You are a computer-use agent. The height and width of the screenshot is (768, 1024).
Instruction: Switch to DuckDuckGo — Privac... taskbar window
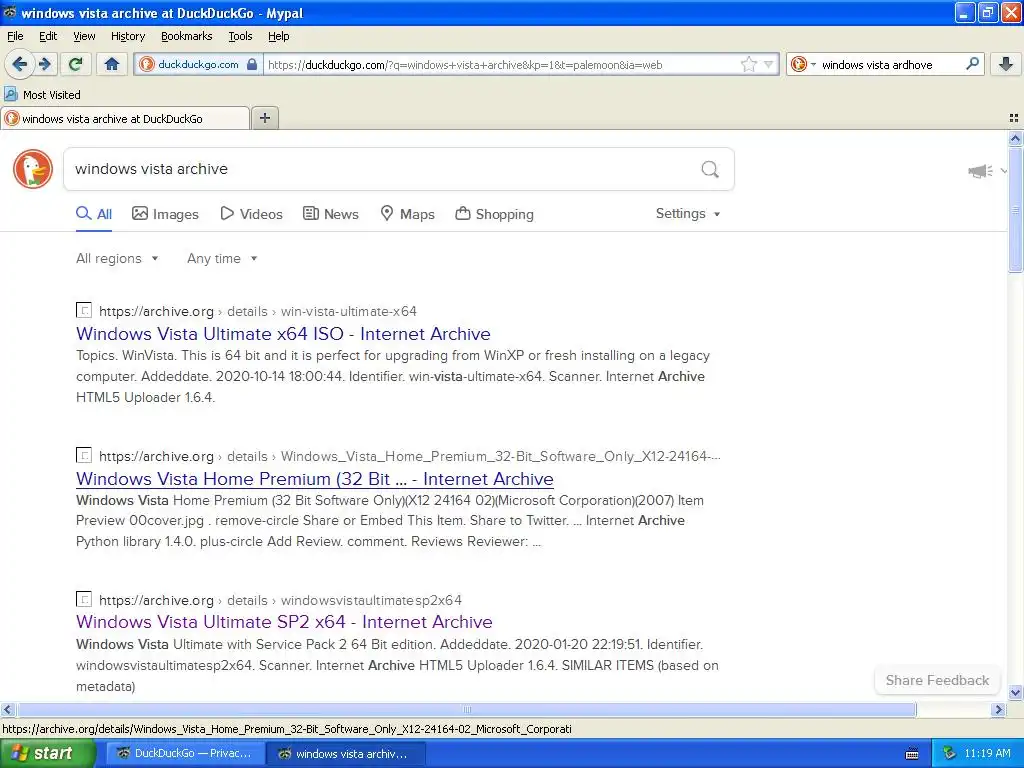[184, 753]
